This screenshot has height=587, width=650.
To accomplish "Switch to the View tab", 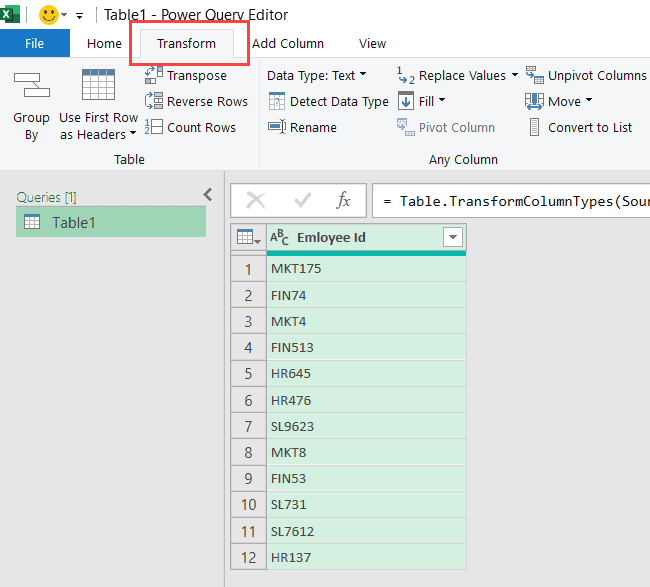I will click(x=372, y=43).
